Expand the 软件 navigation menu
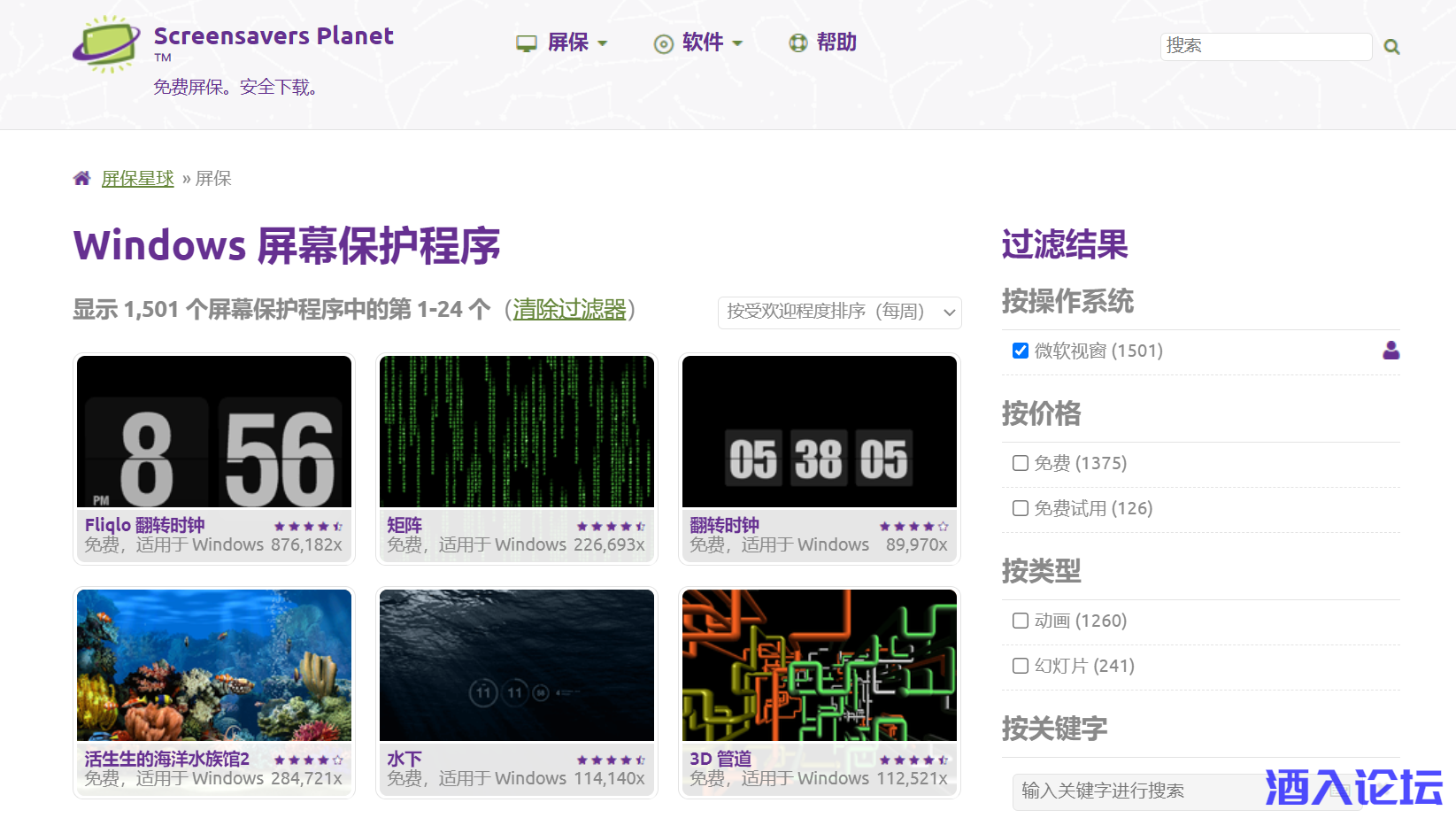The image size is (1456, 818). 703,42
